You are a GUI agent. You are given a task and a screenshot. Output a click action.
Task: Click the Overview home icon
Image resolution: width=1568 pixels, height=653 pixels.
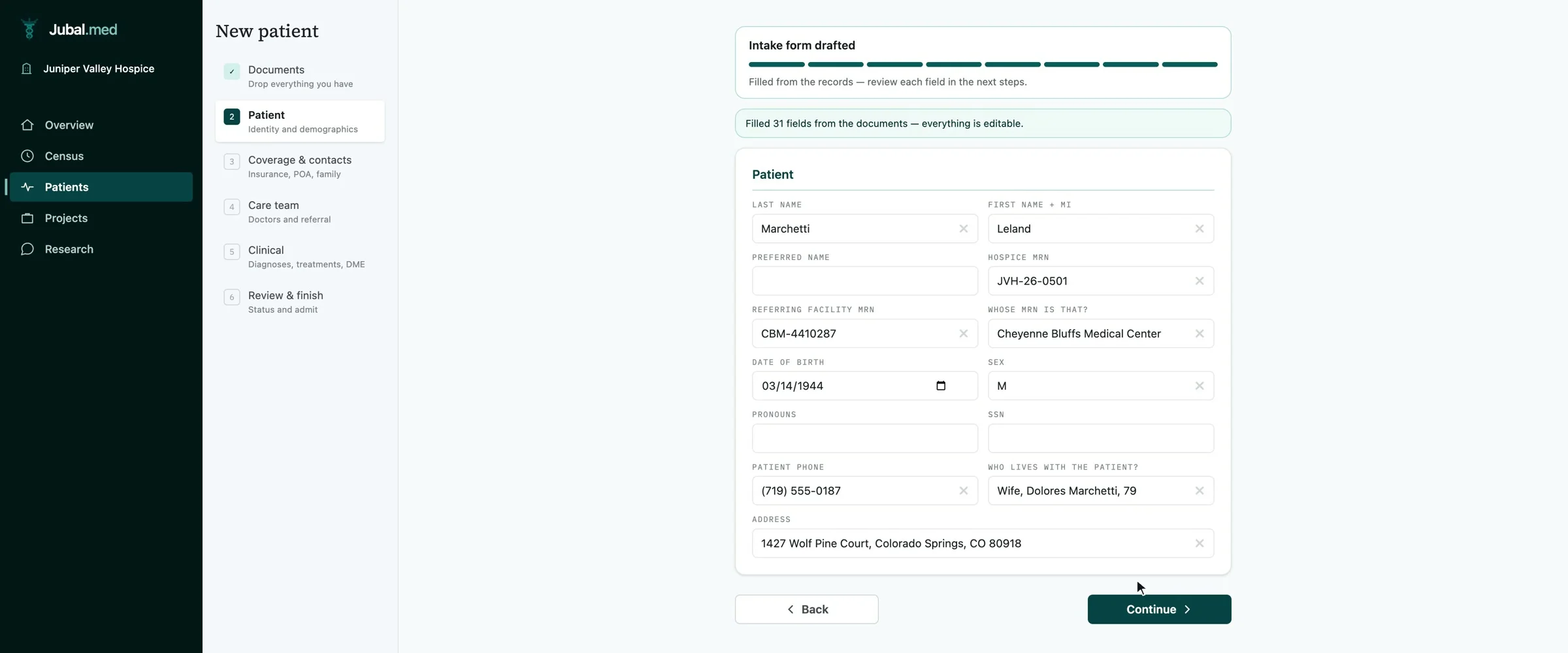click(x=27, y=125)
